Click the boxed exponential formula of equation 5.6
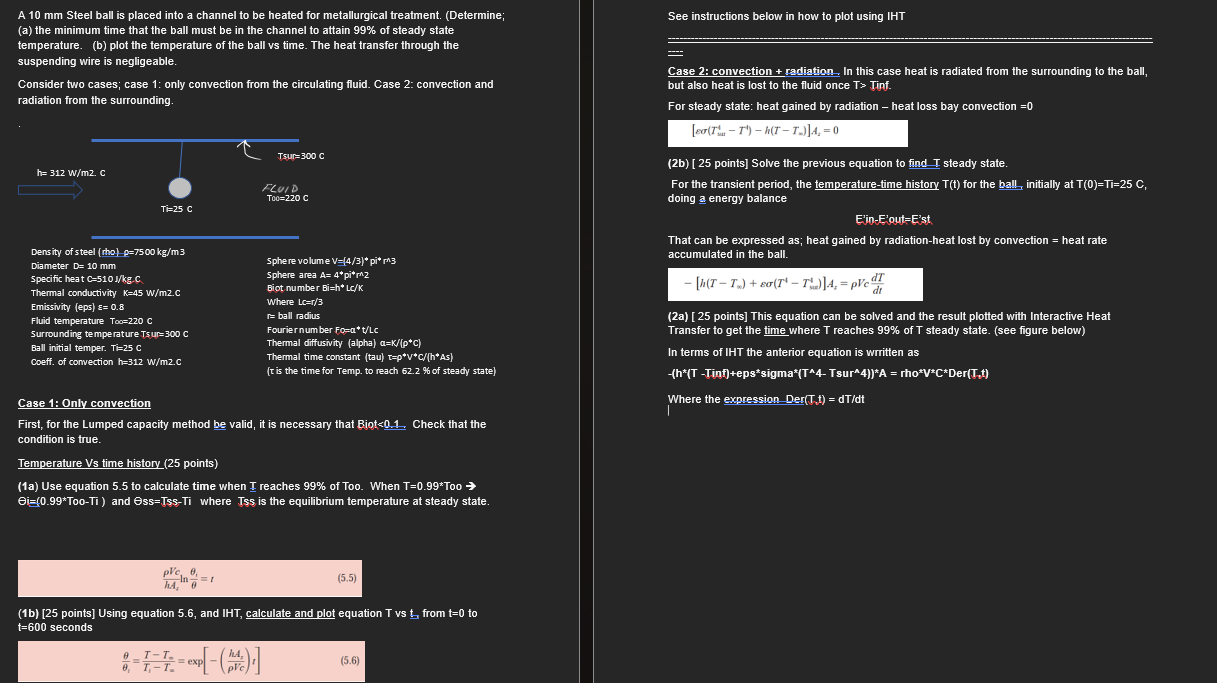The height and width of the screenshot is (683, 1217). (x=189, y=661)
